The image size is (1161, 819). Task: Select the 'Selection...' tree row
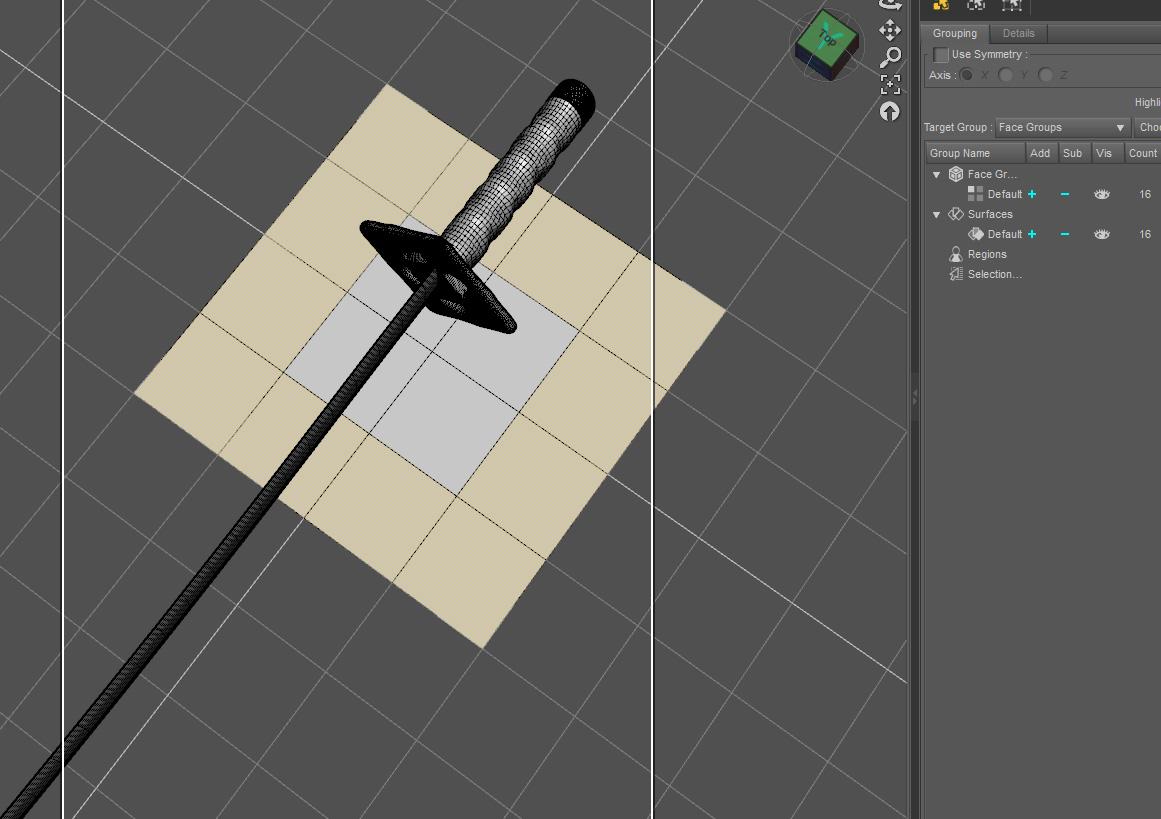click(x=994, y=274)
